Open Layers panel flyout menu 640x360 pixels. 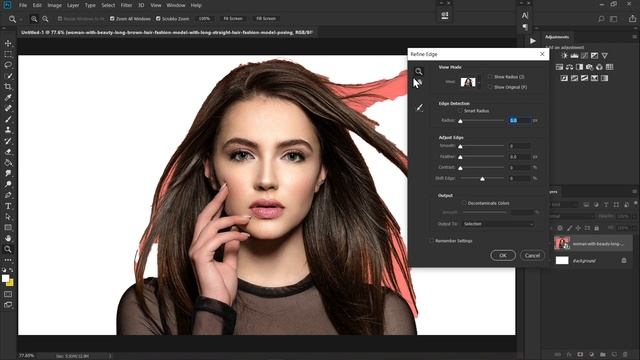[x=634, y=191]
